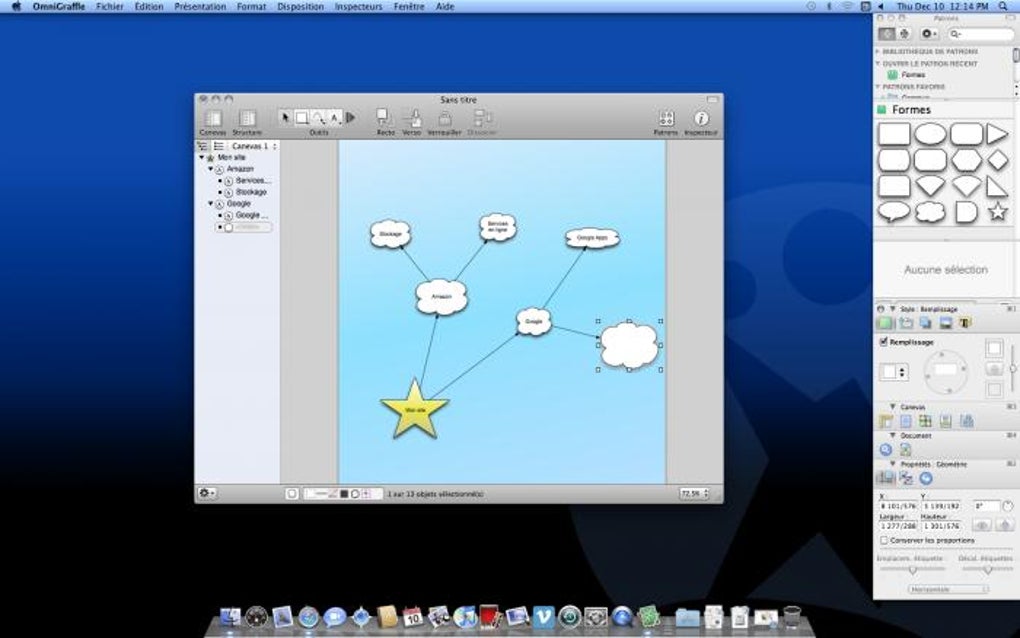Open the Présentation menu

200,7
